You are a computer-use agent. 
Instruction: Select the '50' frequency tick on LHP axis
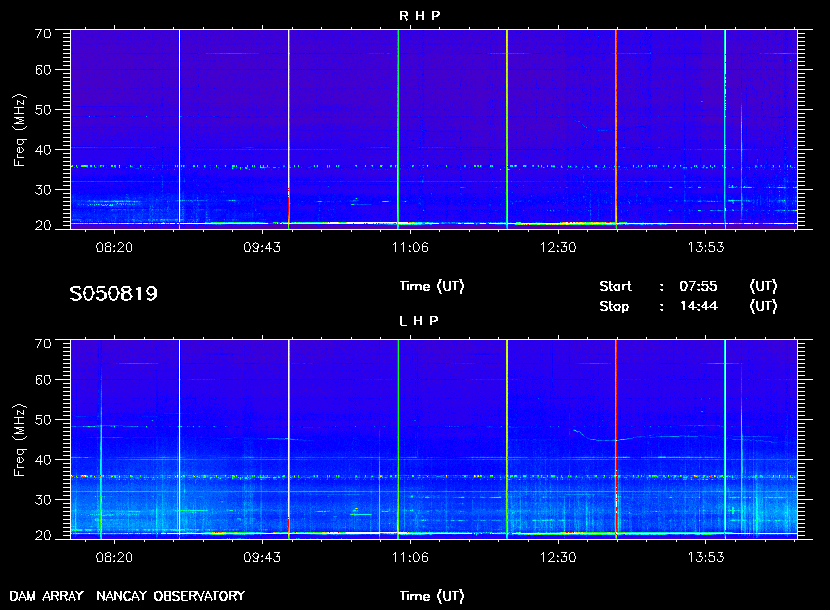point(43,420)
